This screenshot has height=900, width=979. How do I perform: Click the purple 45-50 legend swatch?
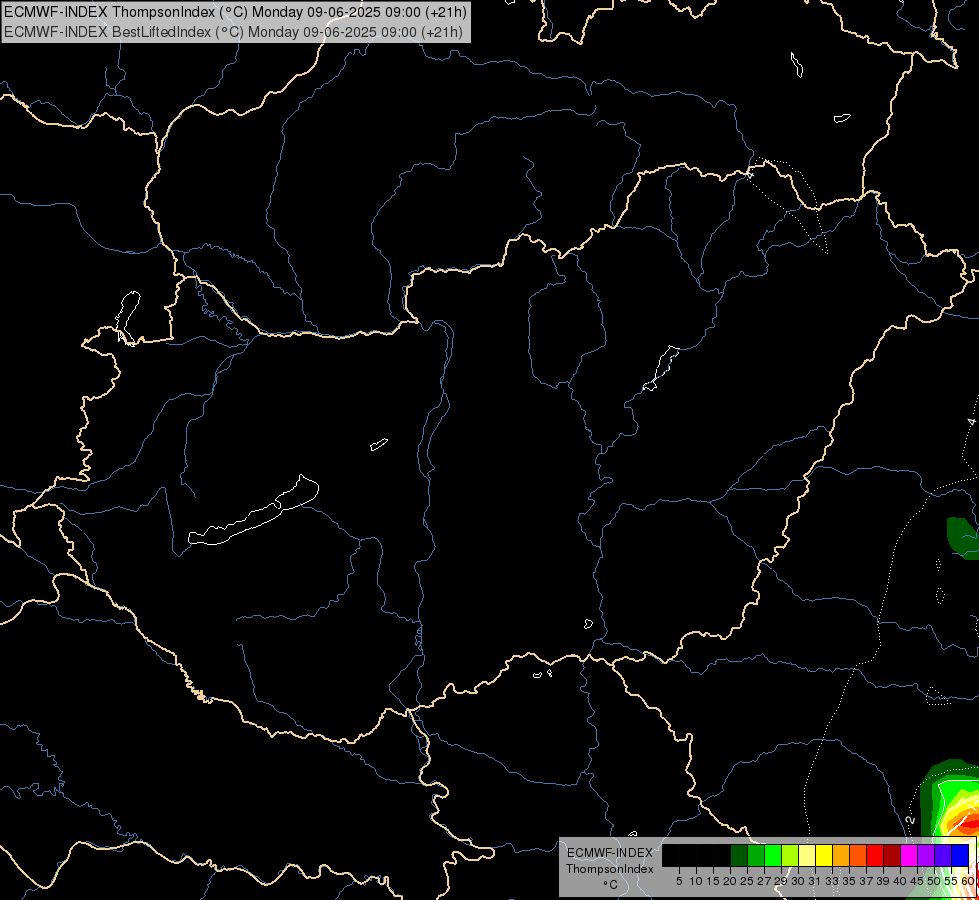[926, 855]
